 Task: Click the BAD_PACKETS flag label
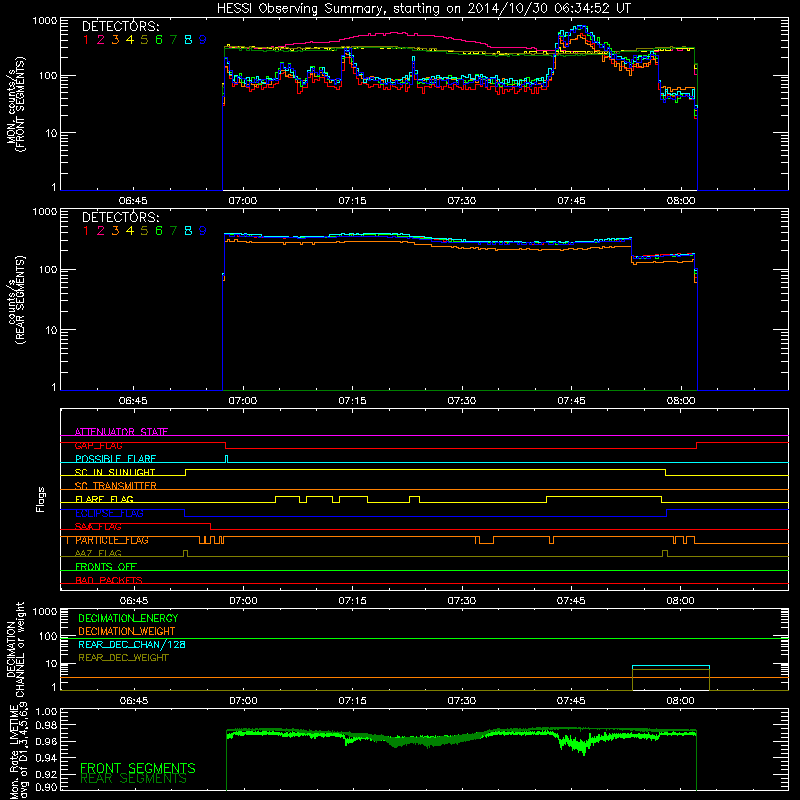coord(109,580)
